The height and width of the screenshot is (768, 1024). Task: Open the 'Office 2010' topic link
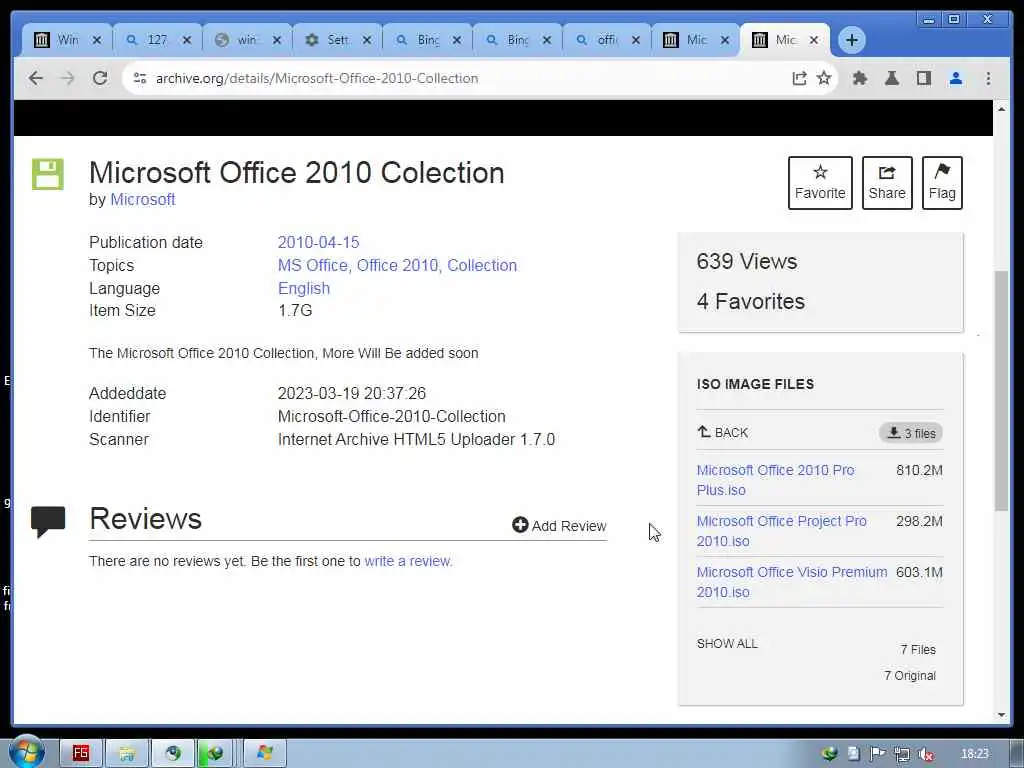click(x=397, y=265)
